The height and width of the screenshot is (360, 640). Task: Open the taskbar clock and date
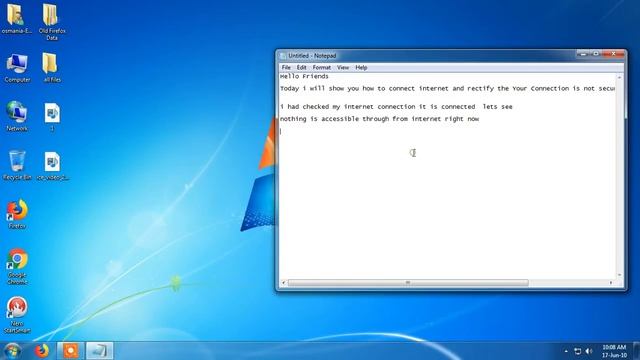coord(614,351)
